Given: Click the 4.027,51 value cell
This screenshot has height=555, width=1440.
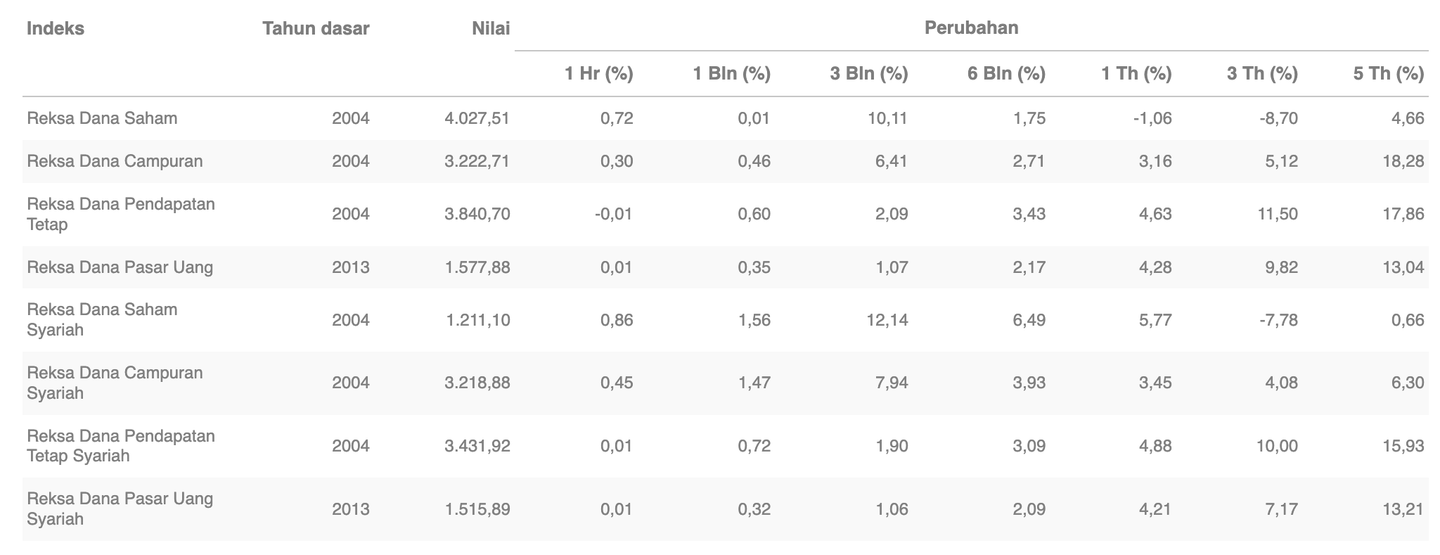Looking at the screenshot, I should (x=477, y=118).
